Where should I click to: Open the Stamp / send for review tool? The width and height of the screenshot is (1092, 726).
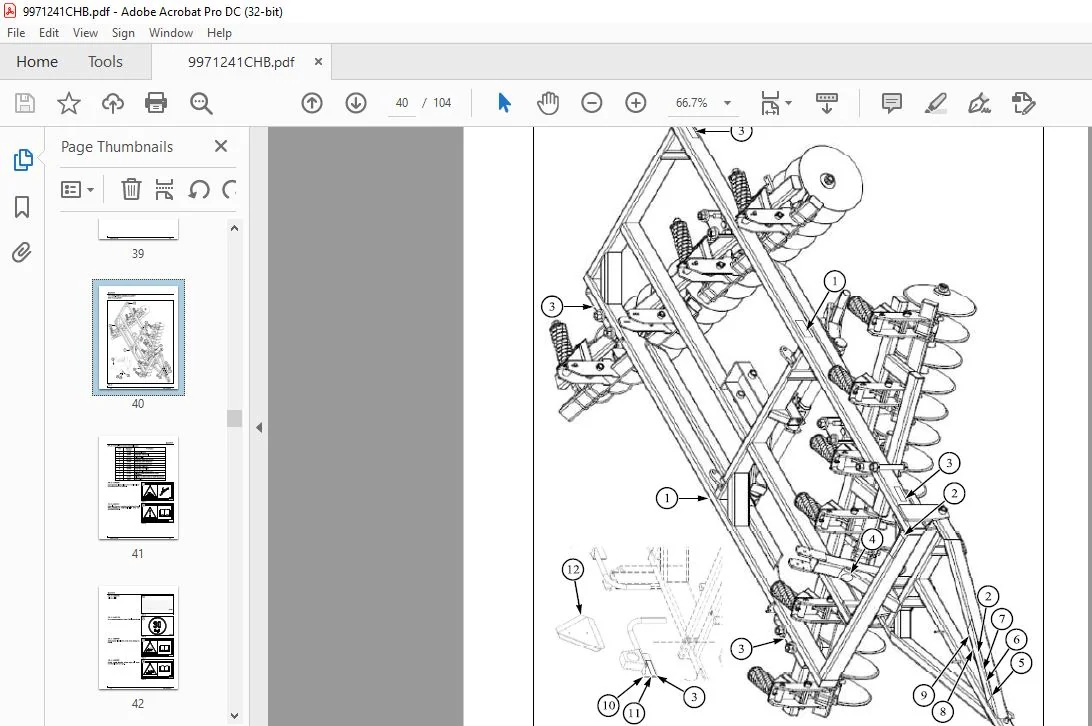(1023, 103)
